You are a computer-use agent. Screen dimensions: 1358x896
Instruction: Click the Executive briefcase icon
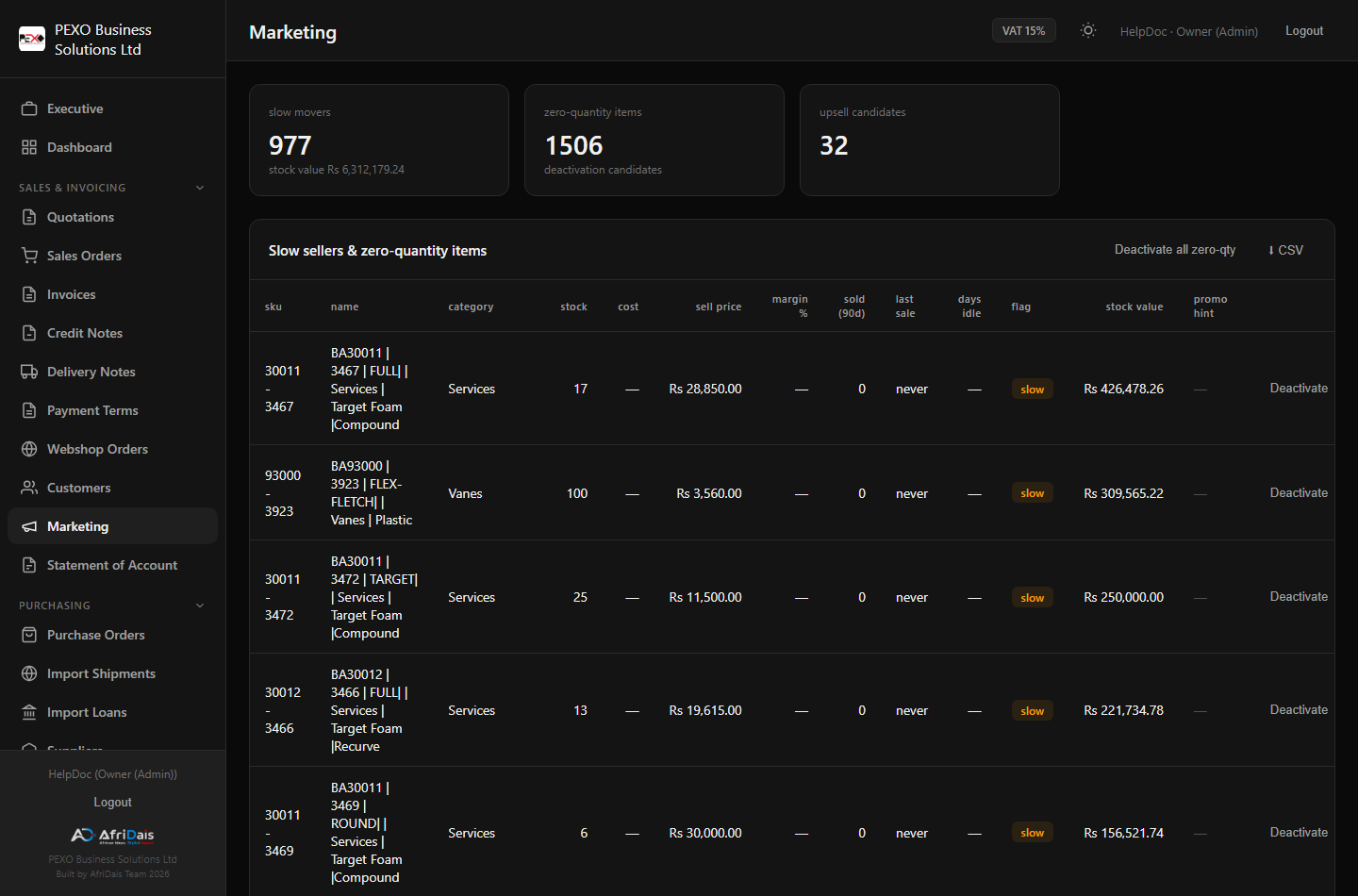pyautogui.click(x=29, y=108)
